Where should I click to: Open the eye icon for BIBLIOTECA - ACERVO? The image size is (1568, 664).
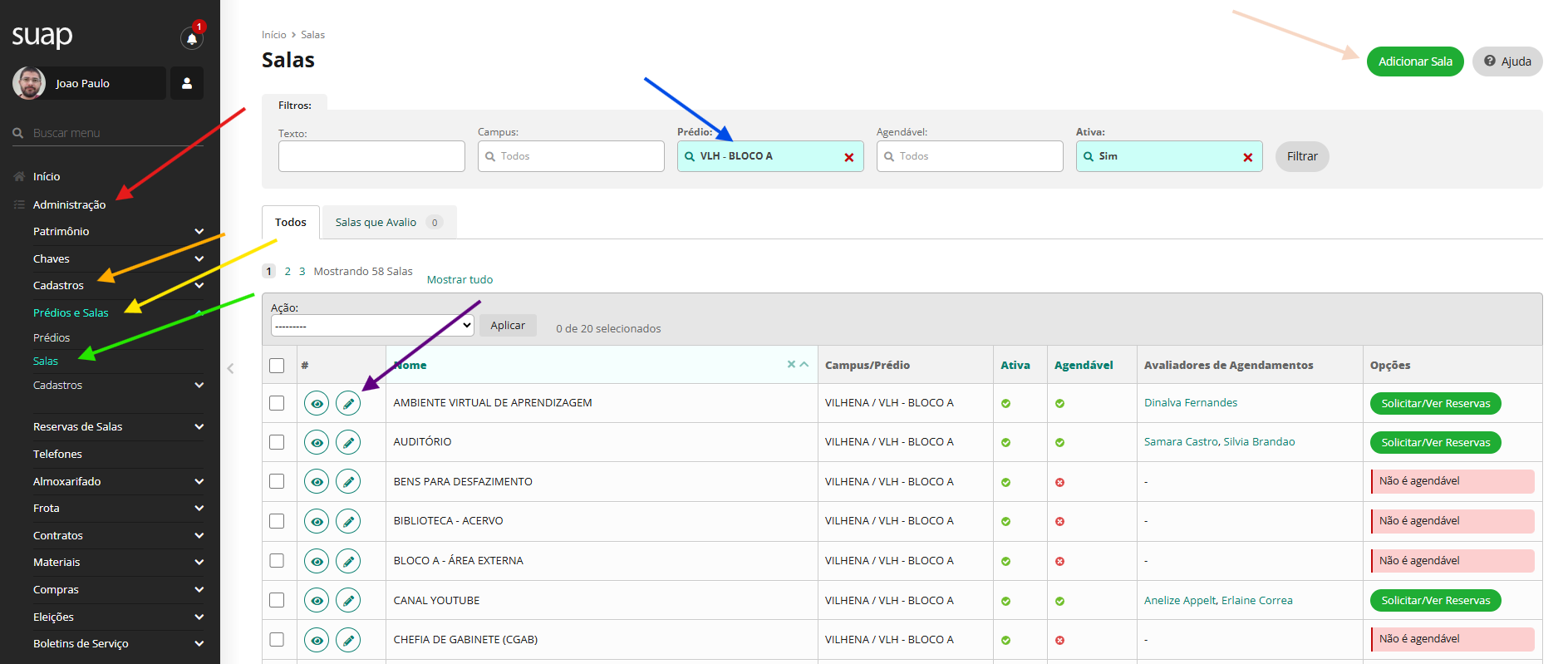click(x=317, y=522)
